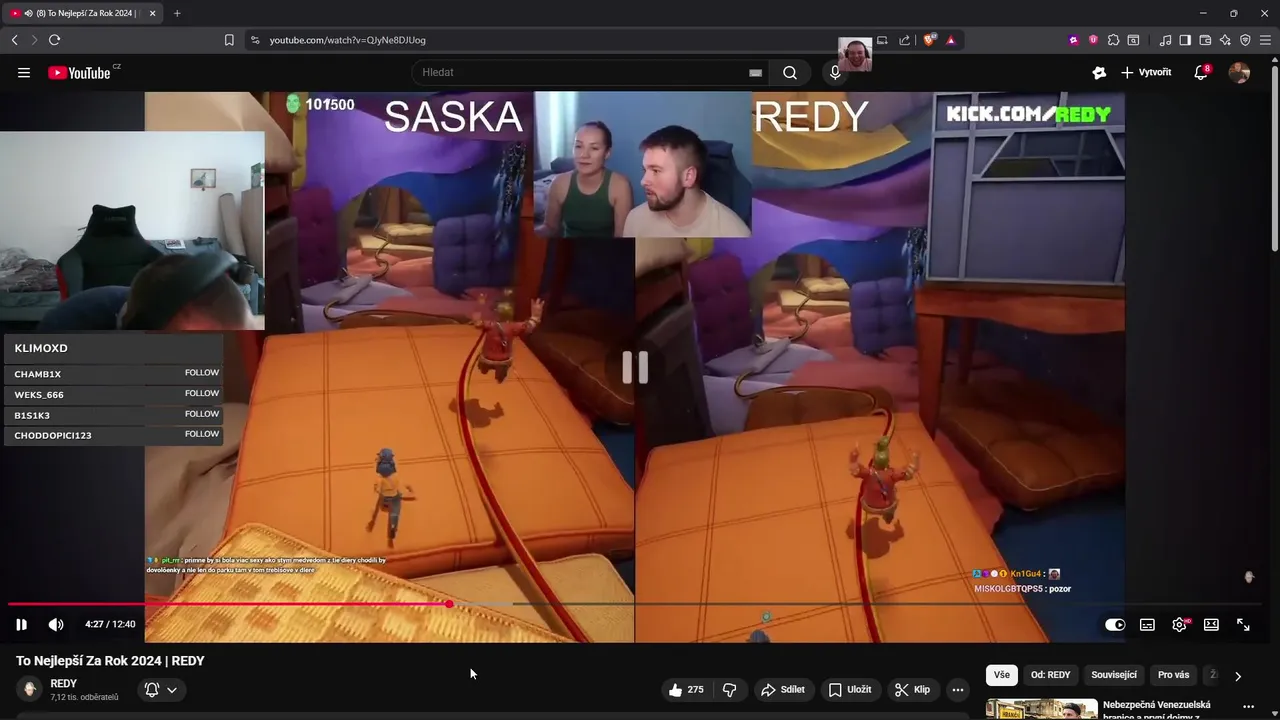Screen dimensions: 1280x720
Task: Reload the page in the browser
Action: tap(54, 40)
